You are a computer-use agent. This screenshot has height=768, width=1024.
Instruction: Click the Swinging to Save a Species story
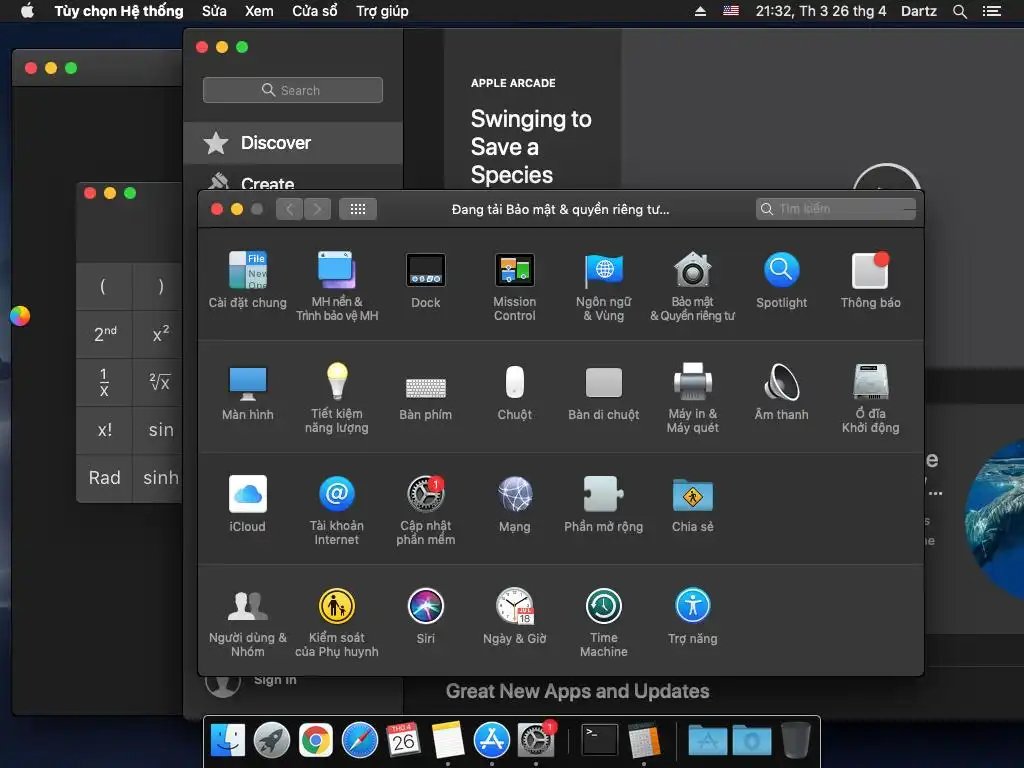531,147
